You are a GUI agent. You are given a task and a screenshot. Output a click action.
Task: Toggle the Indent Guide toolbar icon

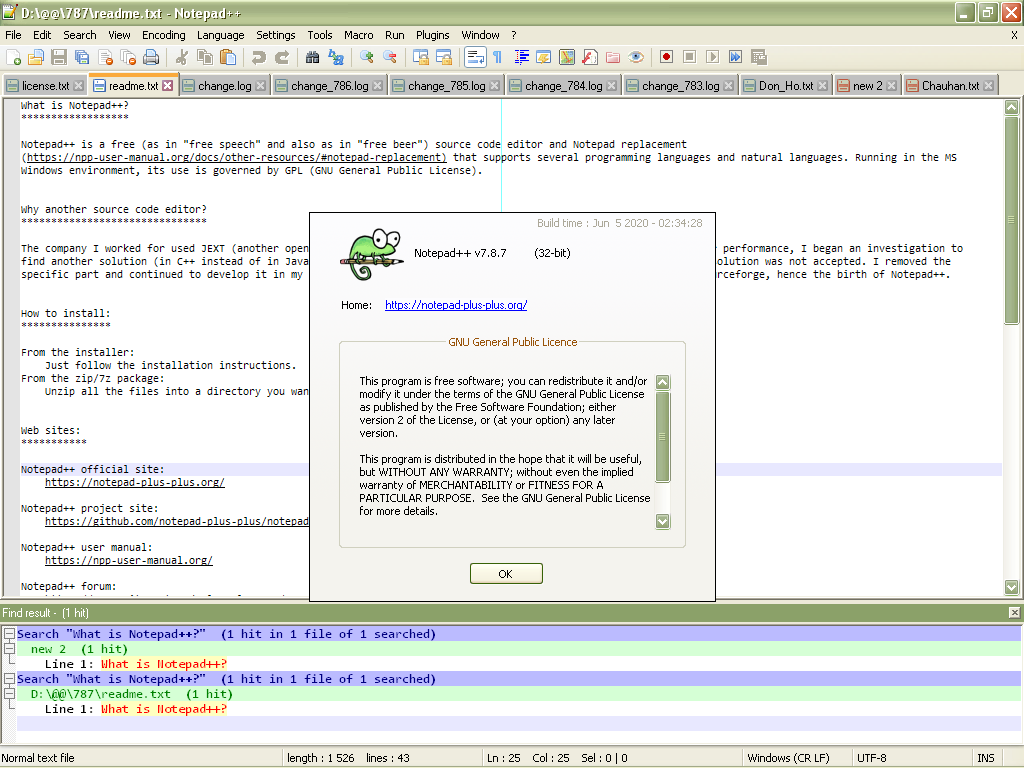521,57
